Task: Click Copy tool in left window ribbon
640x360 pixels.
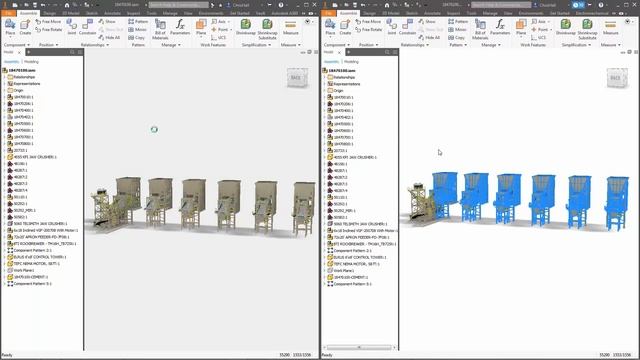Action: (x=137, y=38)
